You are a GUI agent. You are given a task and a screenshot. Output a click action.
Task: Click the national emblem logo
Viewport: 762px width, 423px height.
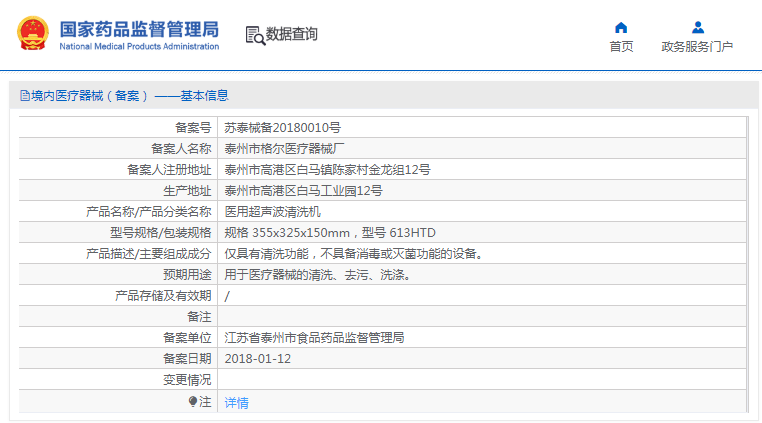click(33, 33)
